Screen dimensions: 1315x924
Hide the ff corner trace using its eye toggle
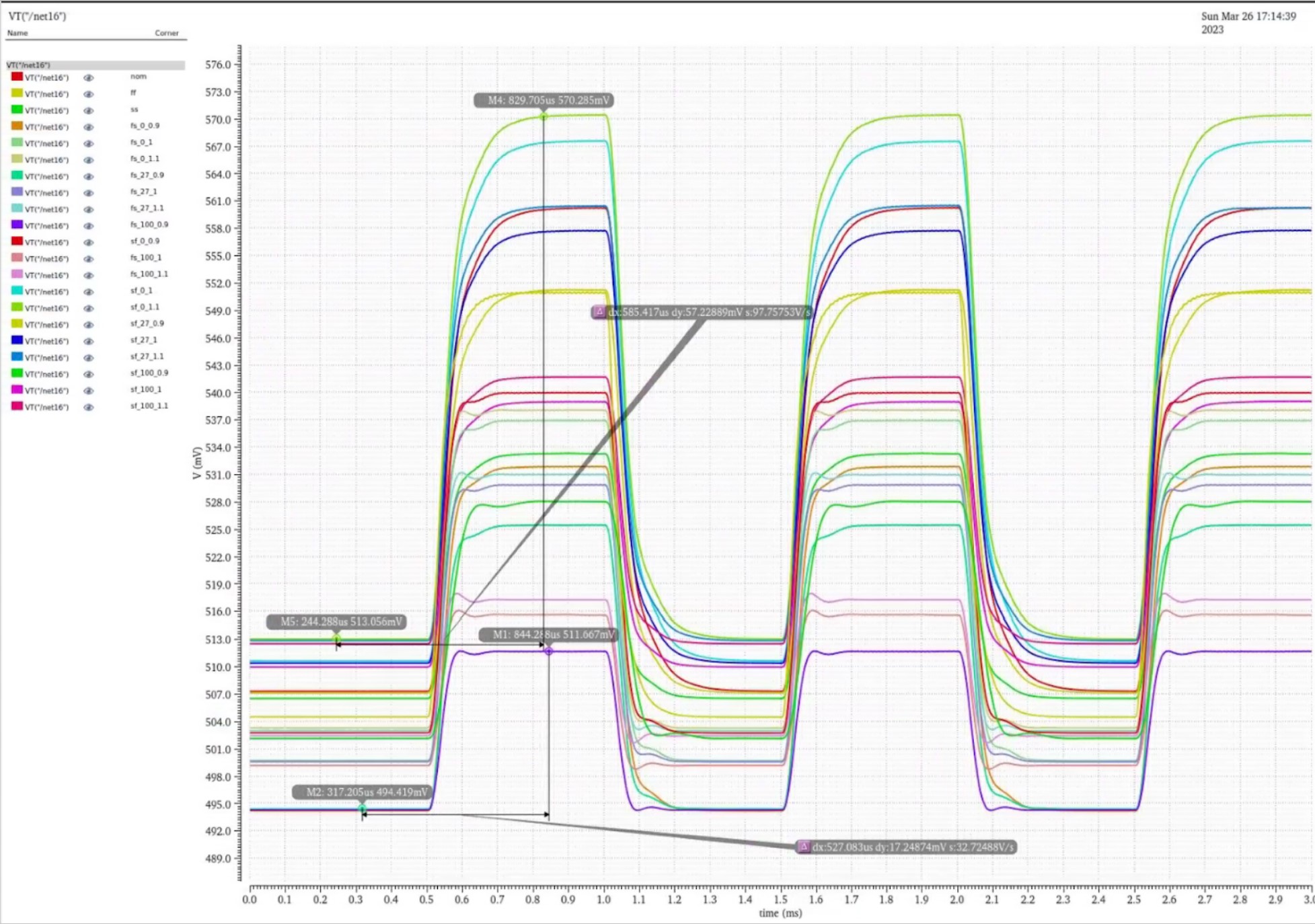(x=89, y=93)
